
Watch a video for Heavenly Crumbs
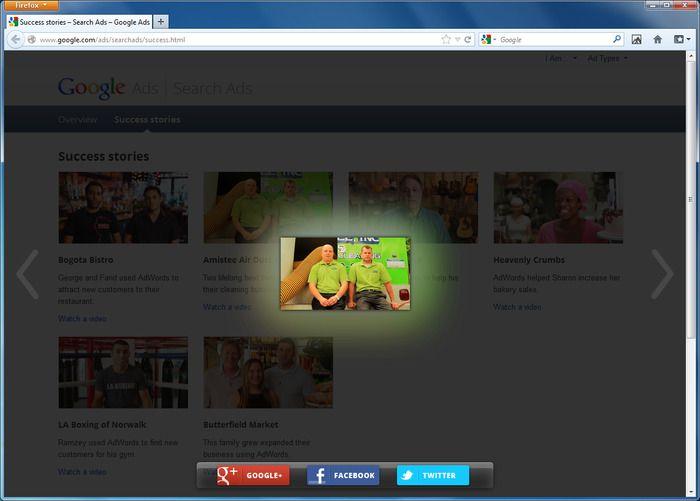tap(517, 307)
